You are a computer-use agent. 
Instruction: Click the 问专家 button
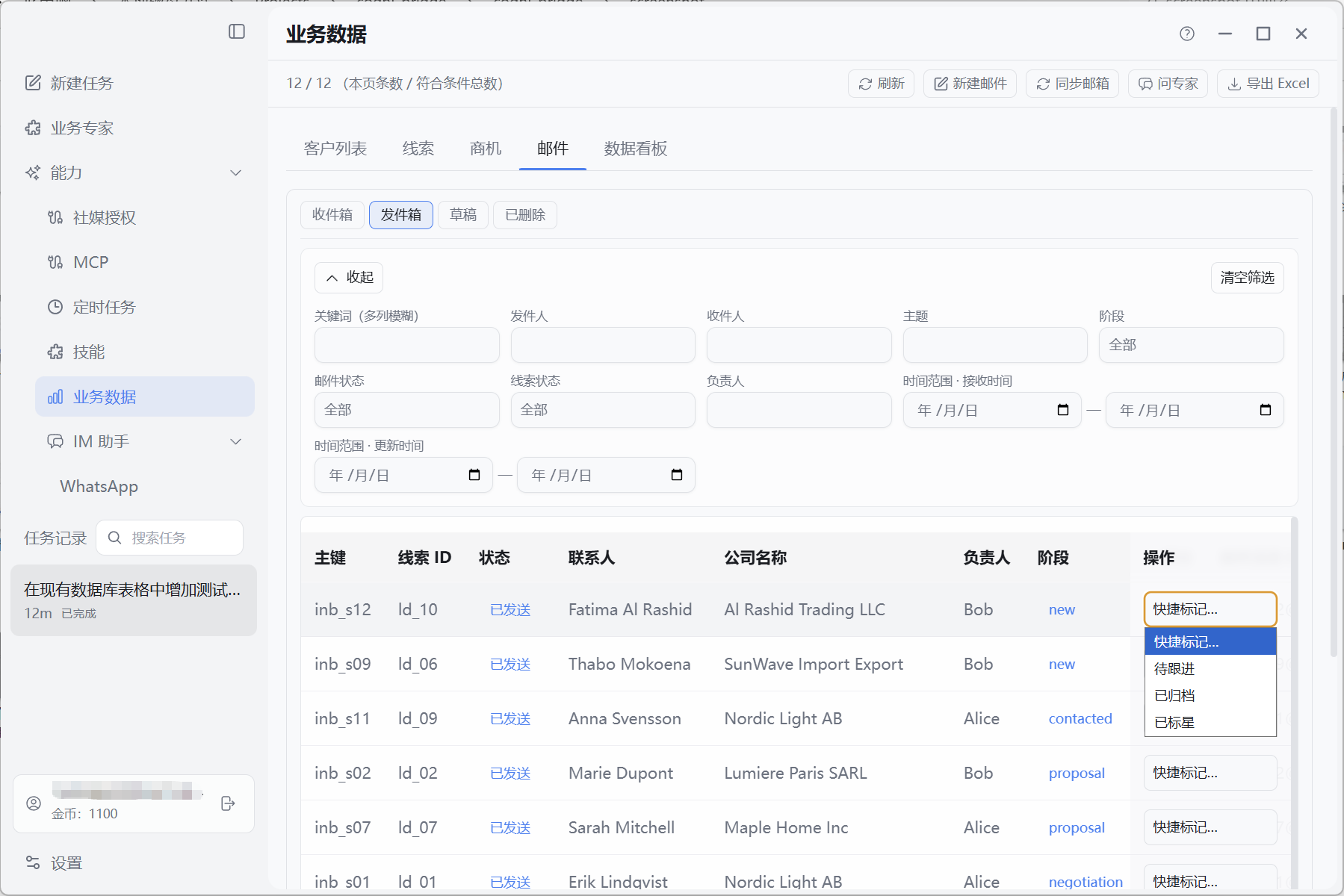1168,84
